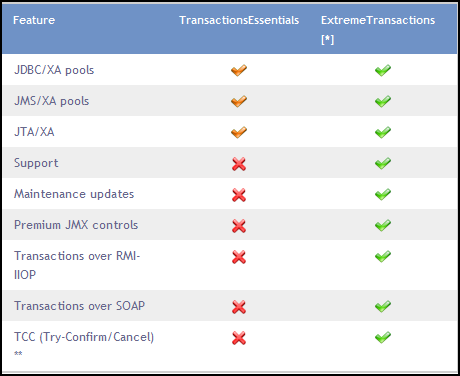Click the Premium JMX controls label
This screenshot has height=376, width=460.
click(x=76, y=225)
